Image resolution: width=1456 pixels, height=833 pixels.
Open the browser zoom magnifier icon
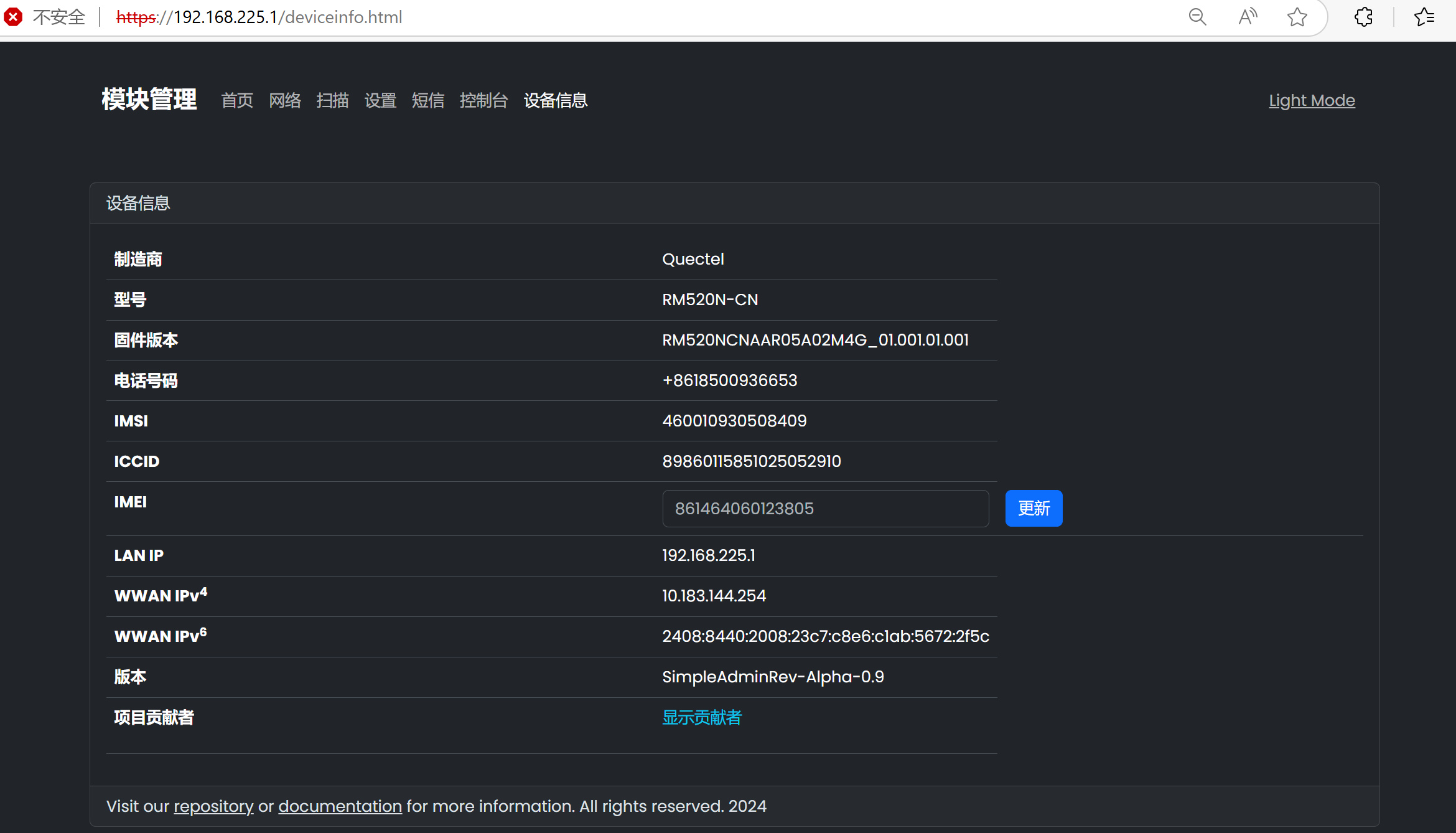pyautogui.click(x=1197, y=17)
